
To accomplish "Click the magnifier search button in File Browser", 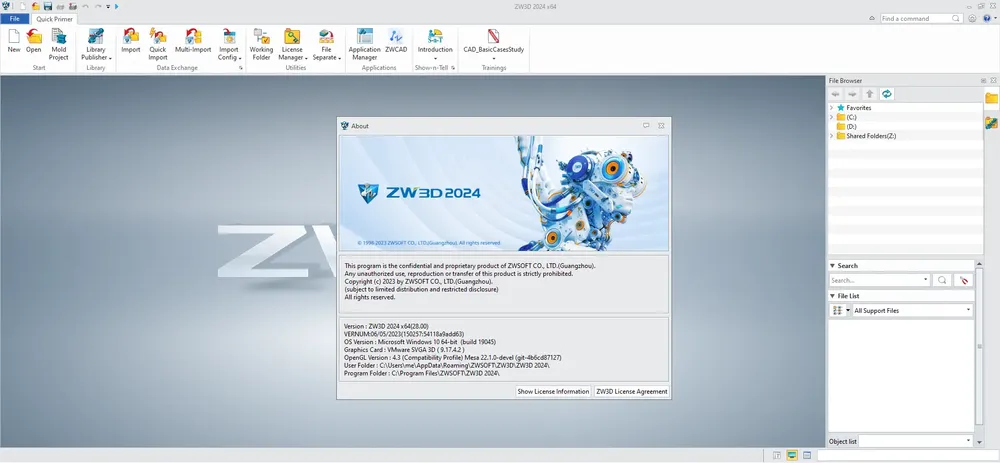I will (942, 280).
